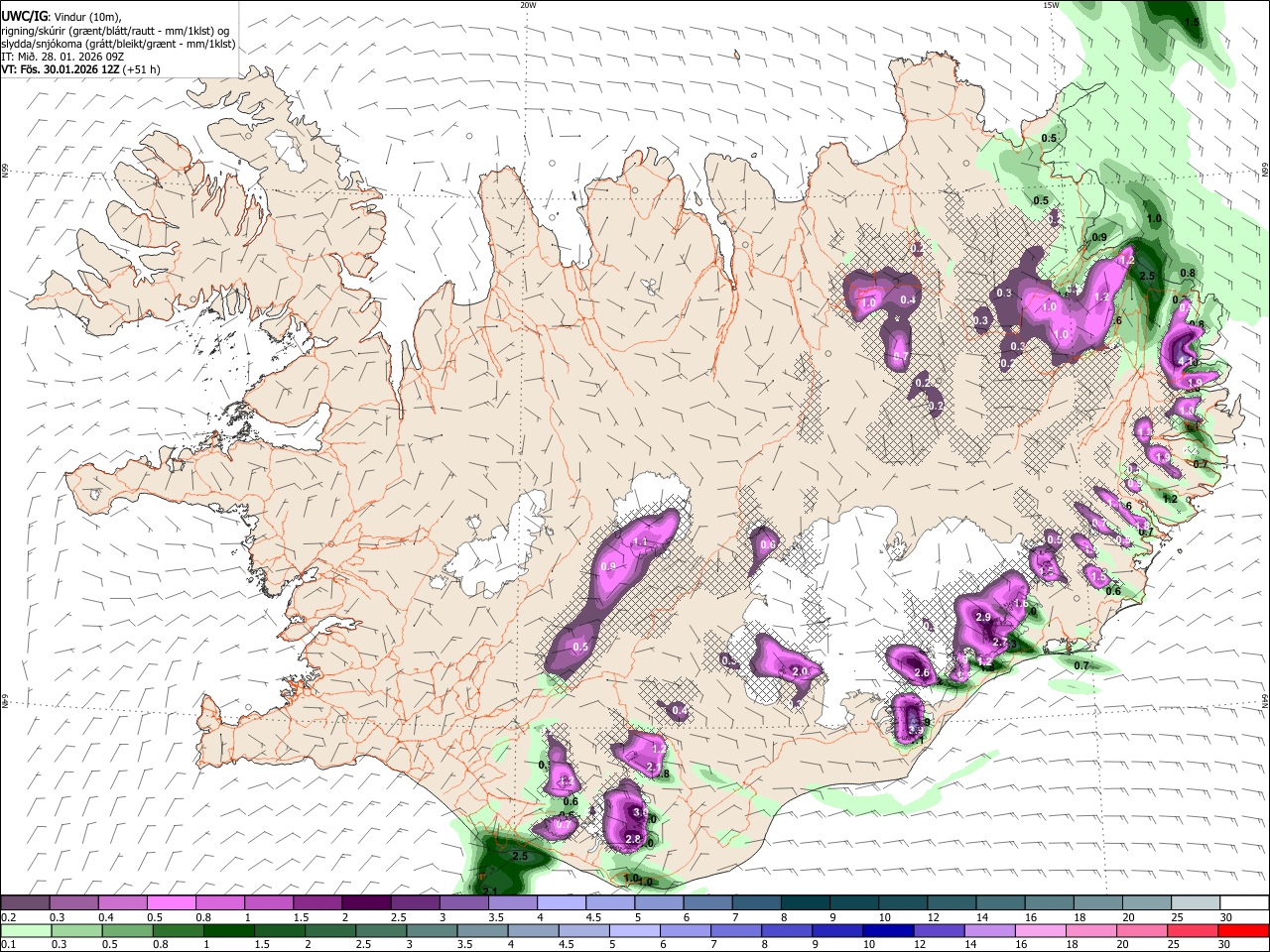Pick the rain legend swatch between 0.1 and 0.3

pyautogui.click(x=25, y=930)
